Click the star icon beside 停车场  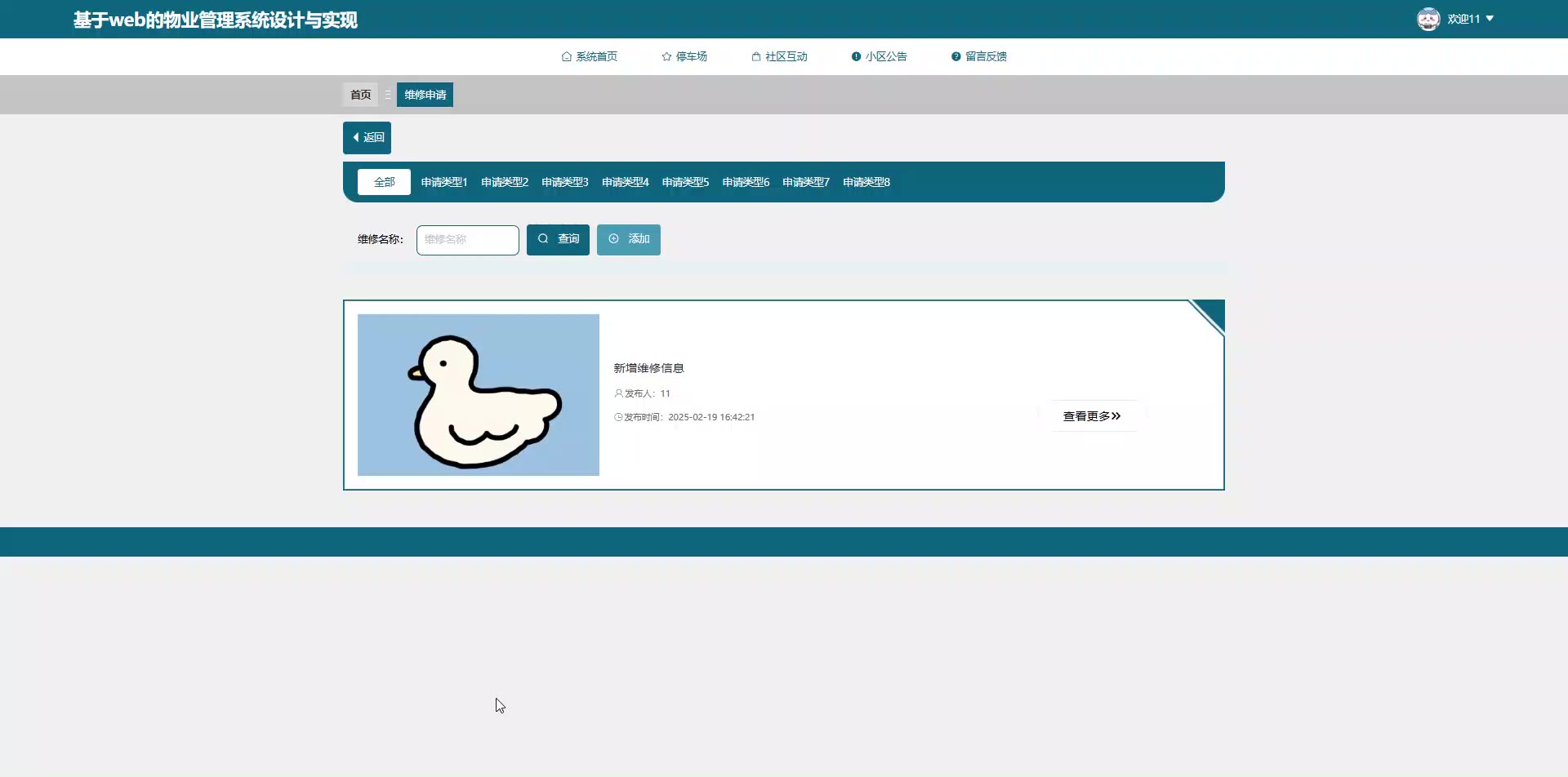(666, 56)
